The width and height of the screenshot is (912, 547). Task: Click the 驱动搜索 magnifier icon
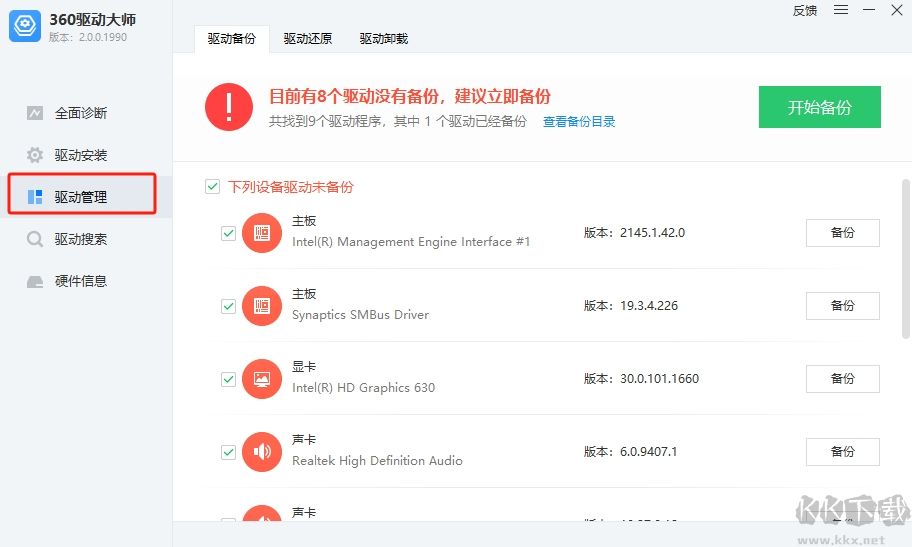35,239
